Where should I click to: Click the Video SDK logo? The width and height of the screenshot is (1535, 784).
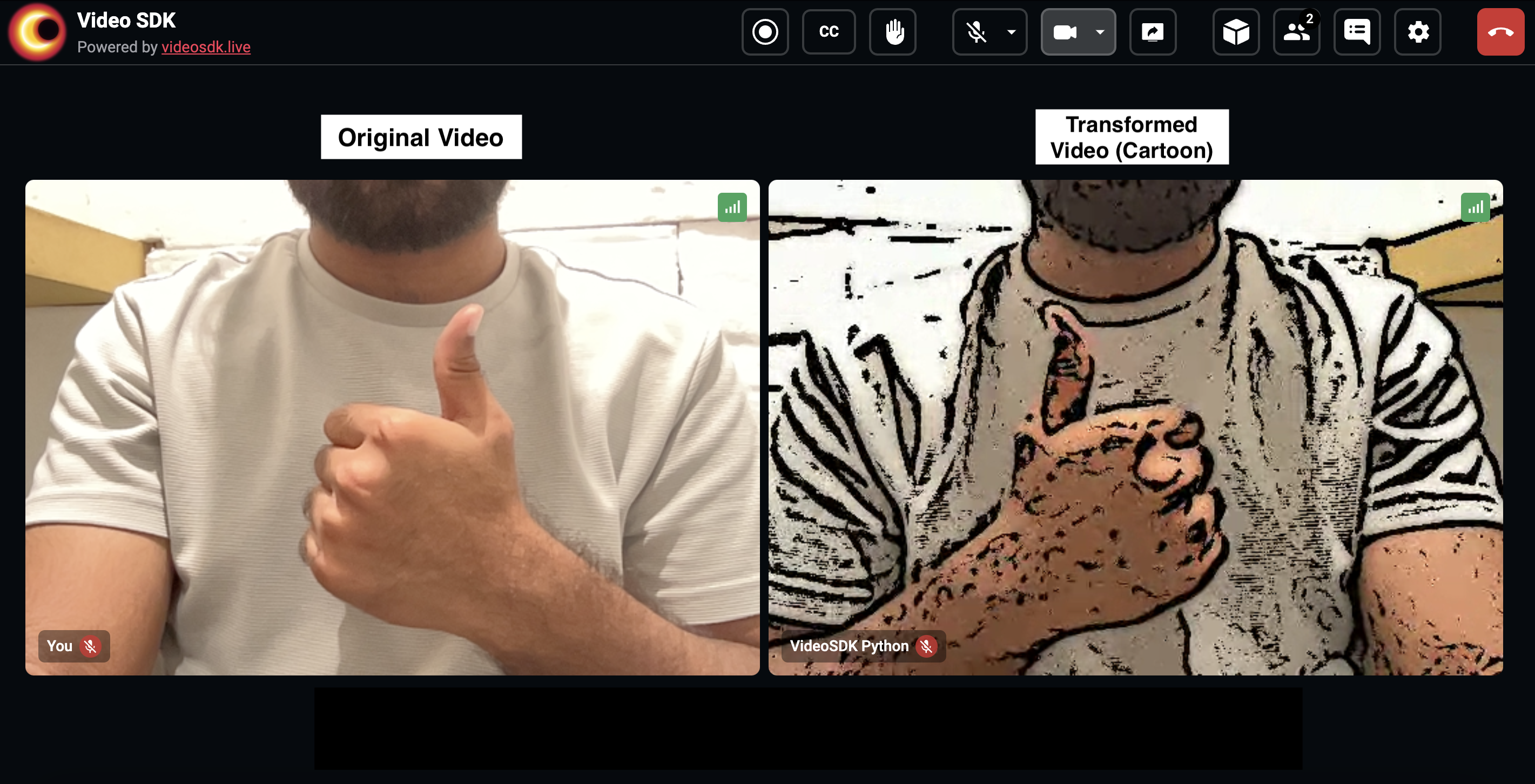(37, 31)
